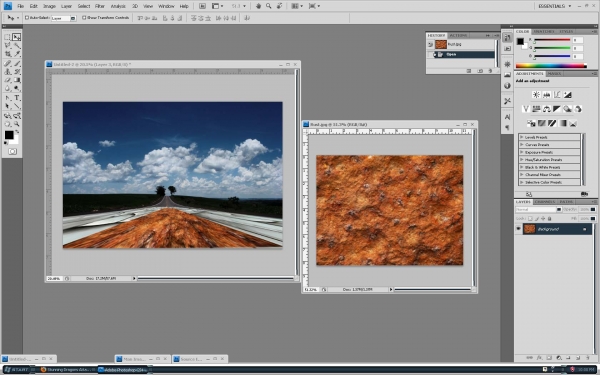This screenshot has width=600, height=375.
Task: Open the File menu
Action: [21, 6]
